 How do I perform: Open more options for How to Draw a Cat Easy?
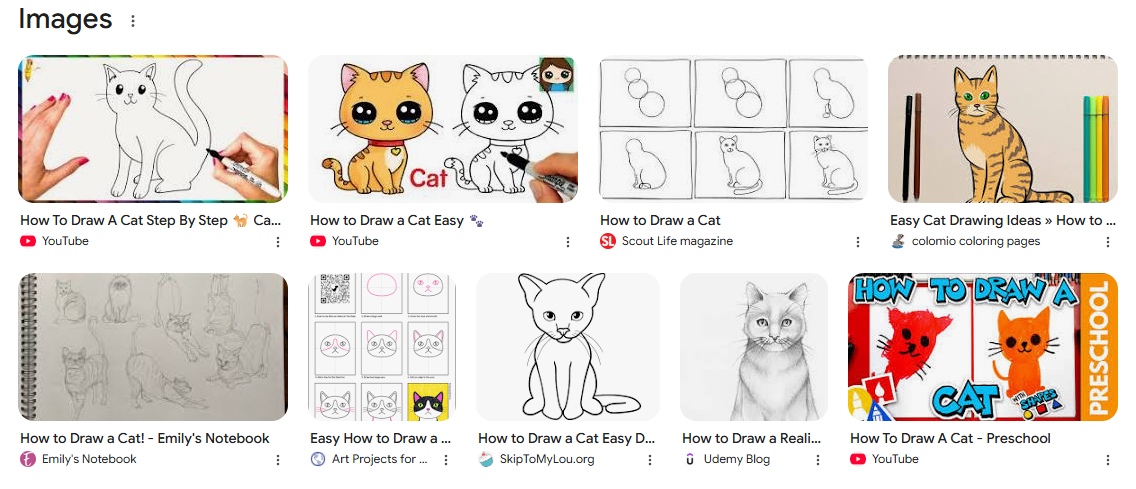pos(568,242)
